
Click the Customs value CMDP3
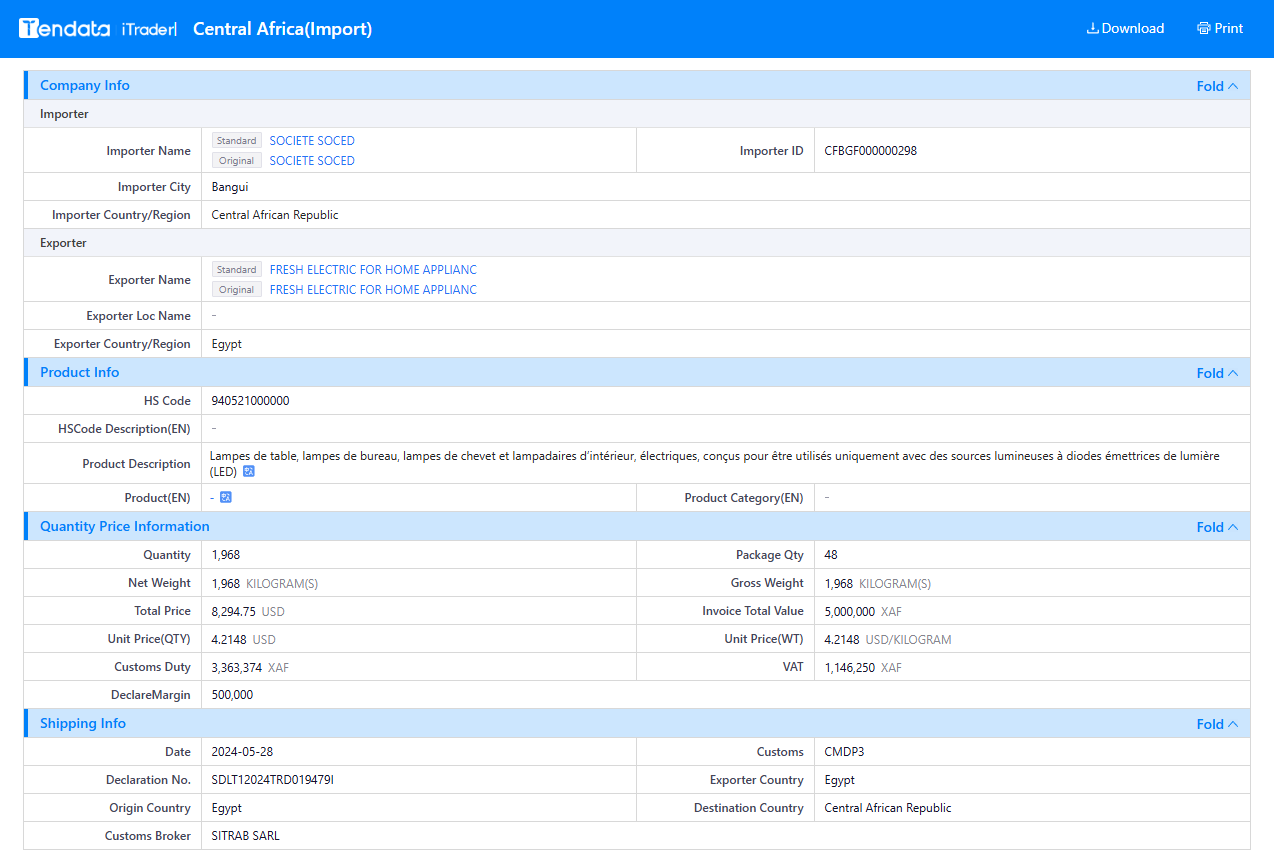tap(845, 752)
